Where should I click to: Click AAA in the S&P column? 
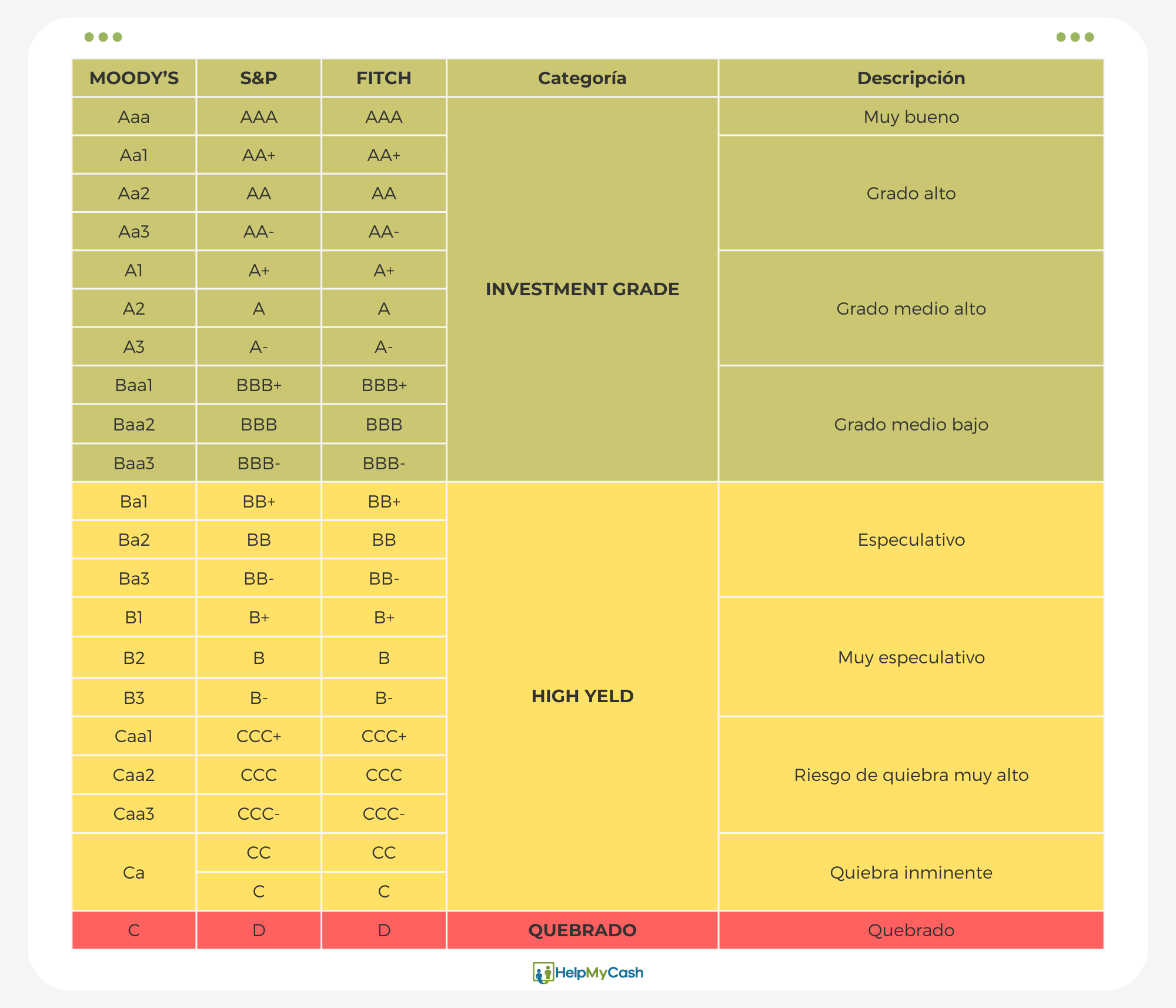click(259, 116)
